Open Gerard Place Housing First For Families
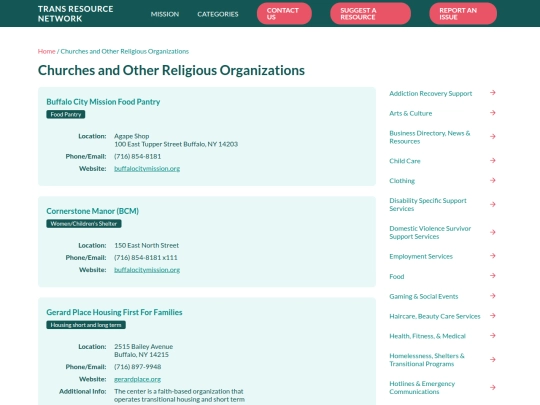 coord(114,312)
